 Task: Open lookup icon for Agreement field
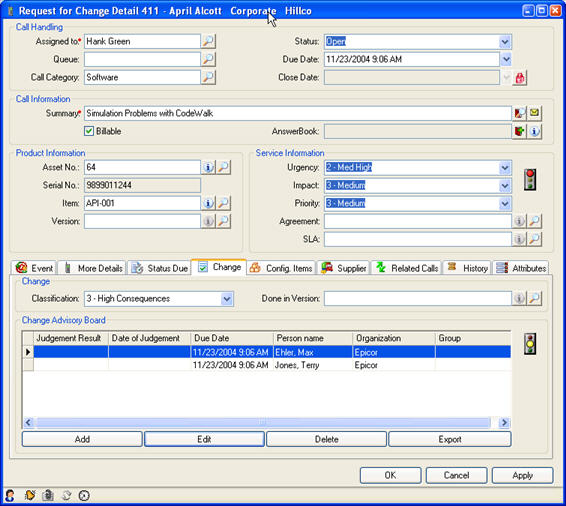pos(535,221)
